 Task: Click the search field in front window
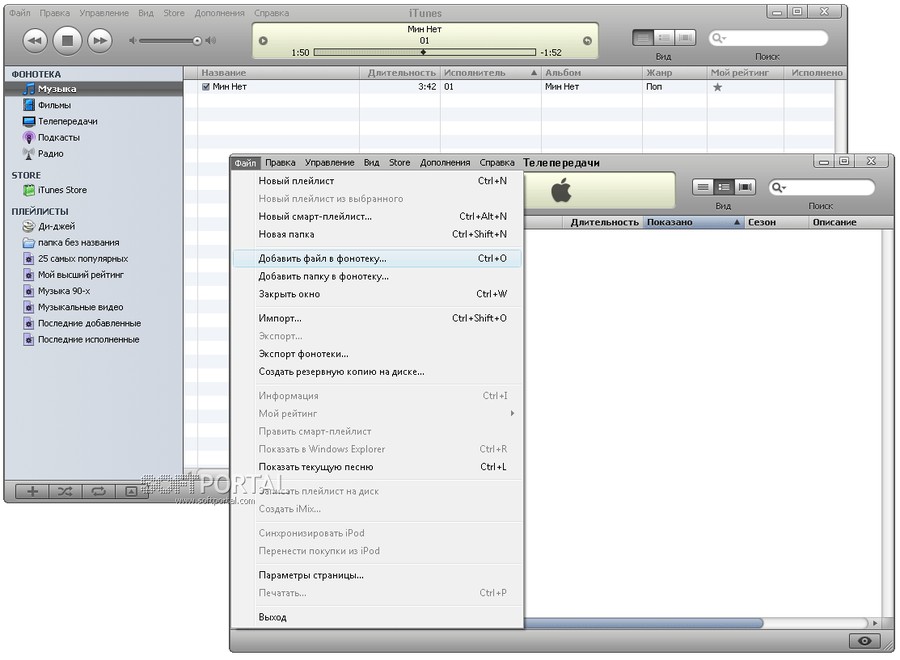(822, 188)
